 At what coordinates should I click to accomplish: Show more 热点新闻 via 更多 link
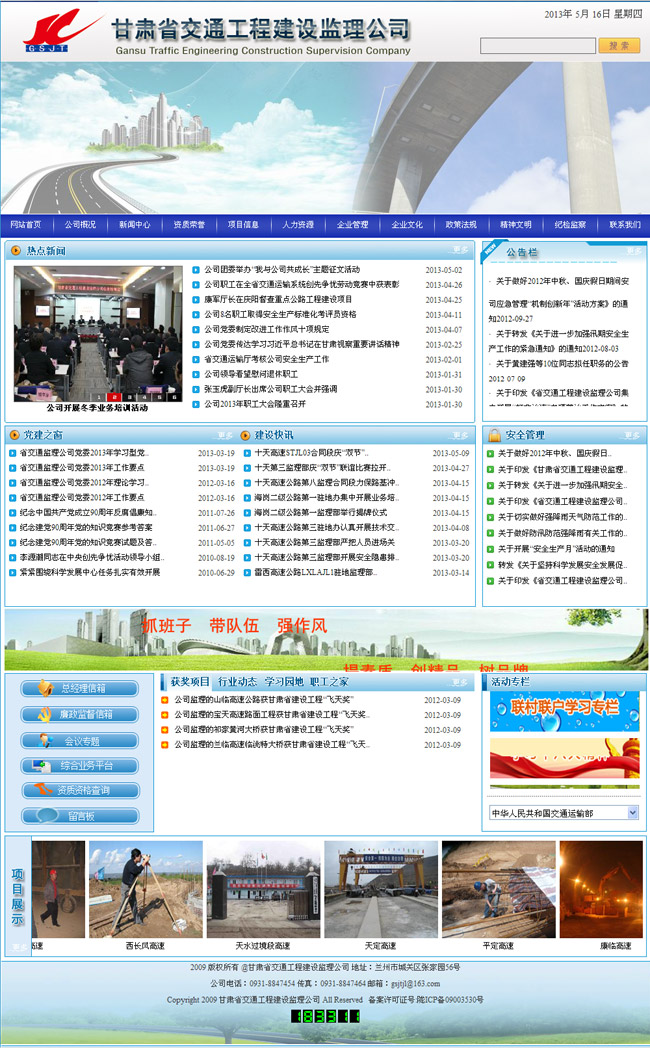point(460,250)
